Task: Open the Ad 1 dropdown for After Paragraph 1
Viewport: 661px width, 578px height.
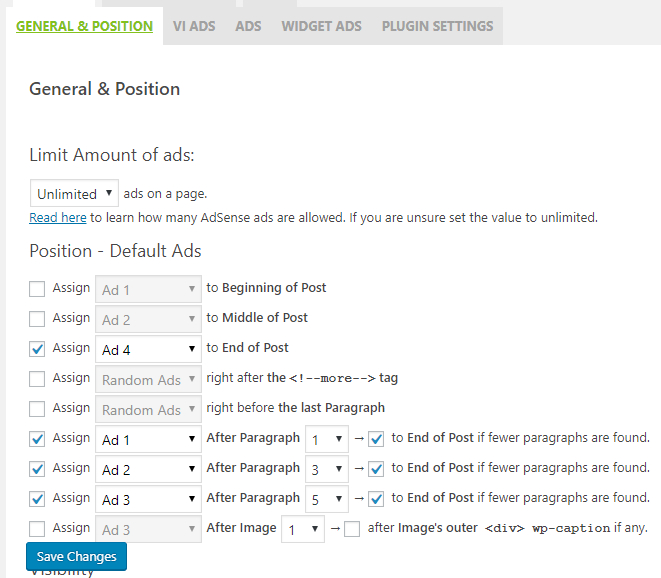Action: [x=148, y=439]
